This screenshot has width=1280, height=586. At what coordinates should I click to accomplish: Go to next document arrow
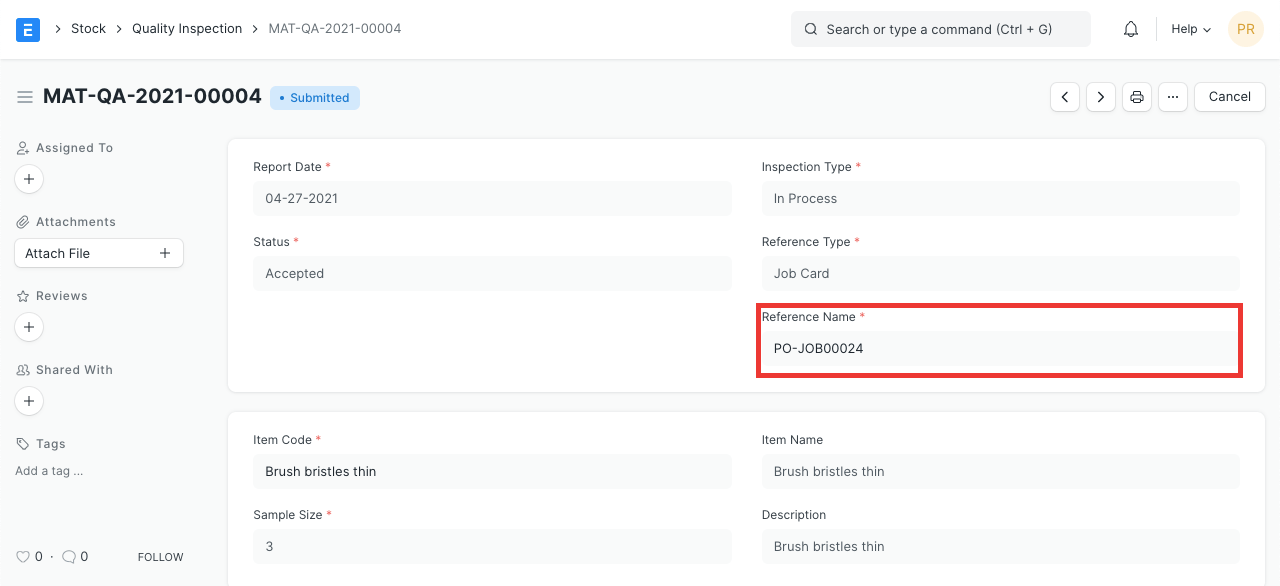pyautogui.click(x=1101, y=97)
